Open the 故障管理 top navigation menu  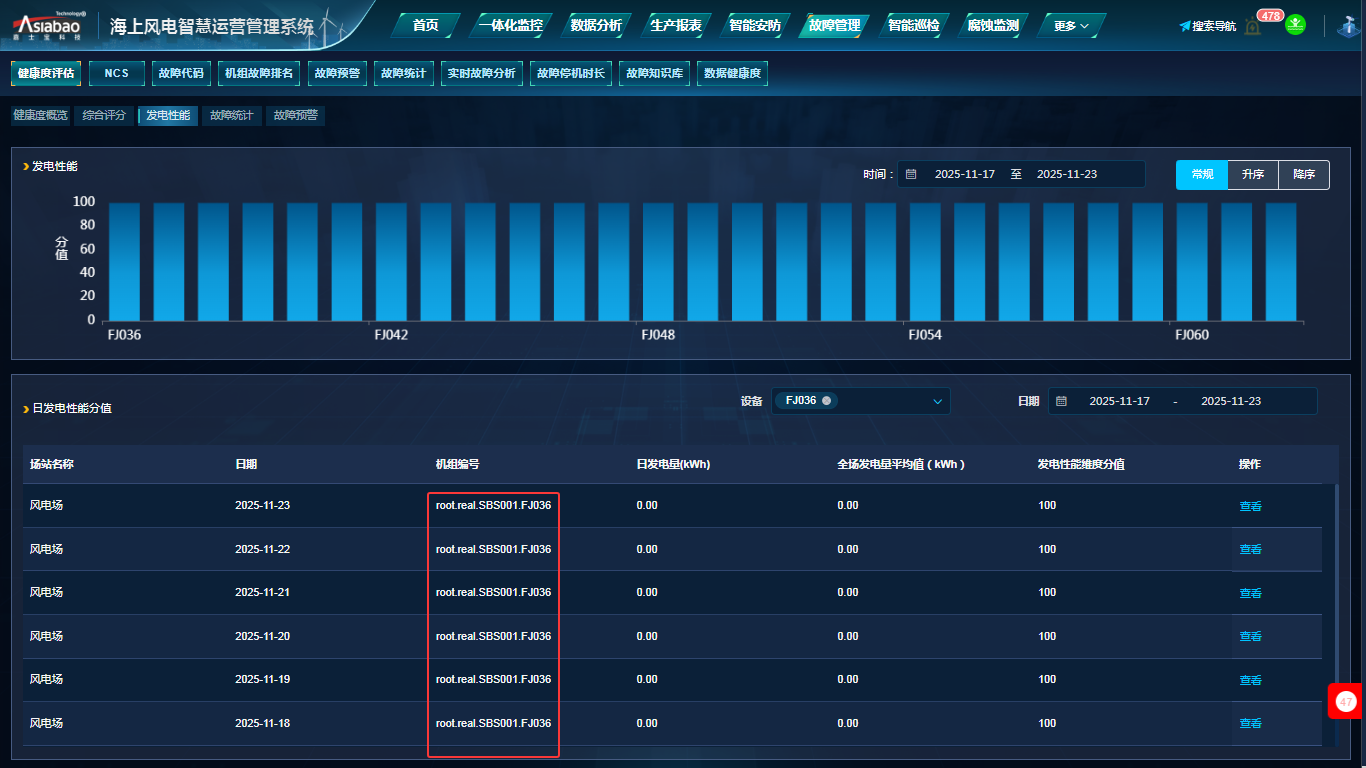(x=834, y=26)
